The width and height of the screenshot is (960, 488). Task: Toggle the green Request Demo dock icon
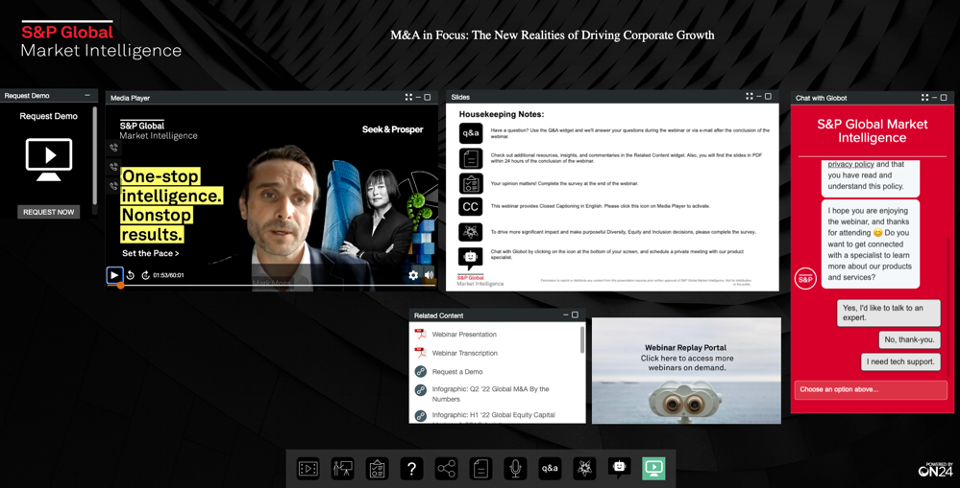654,467
